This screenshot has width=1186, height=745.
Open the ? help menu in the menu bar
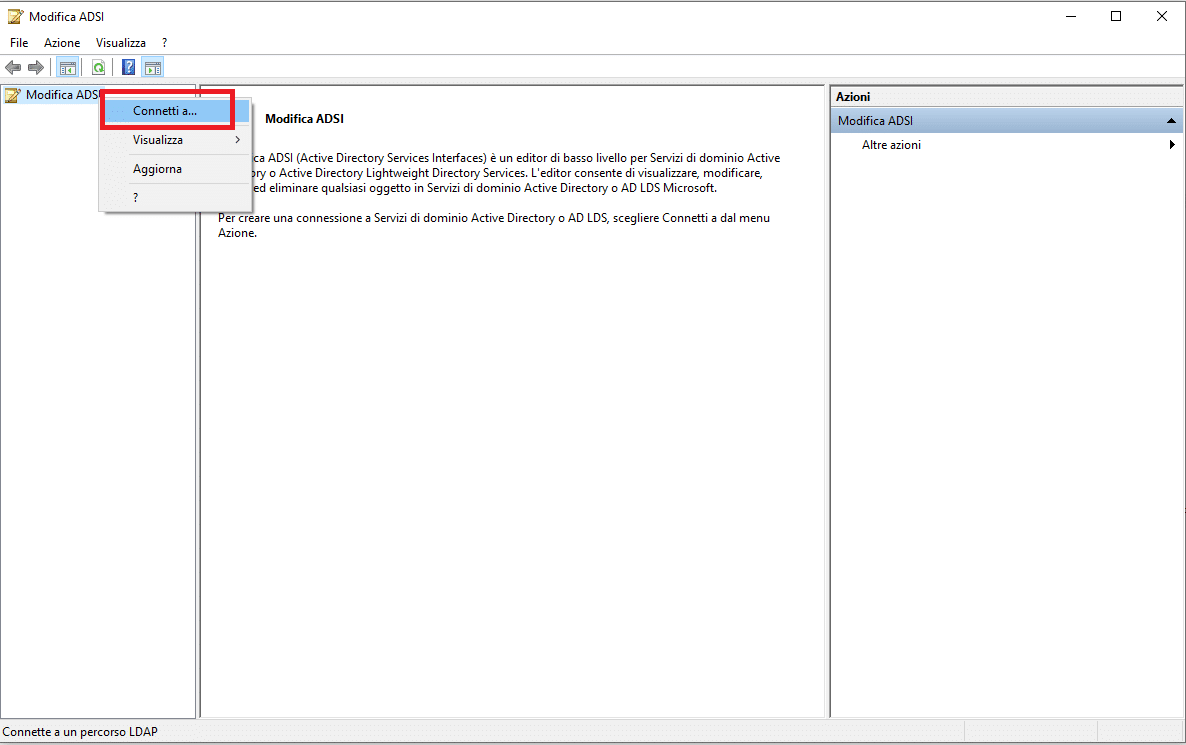coord(164,43)
